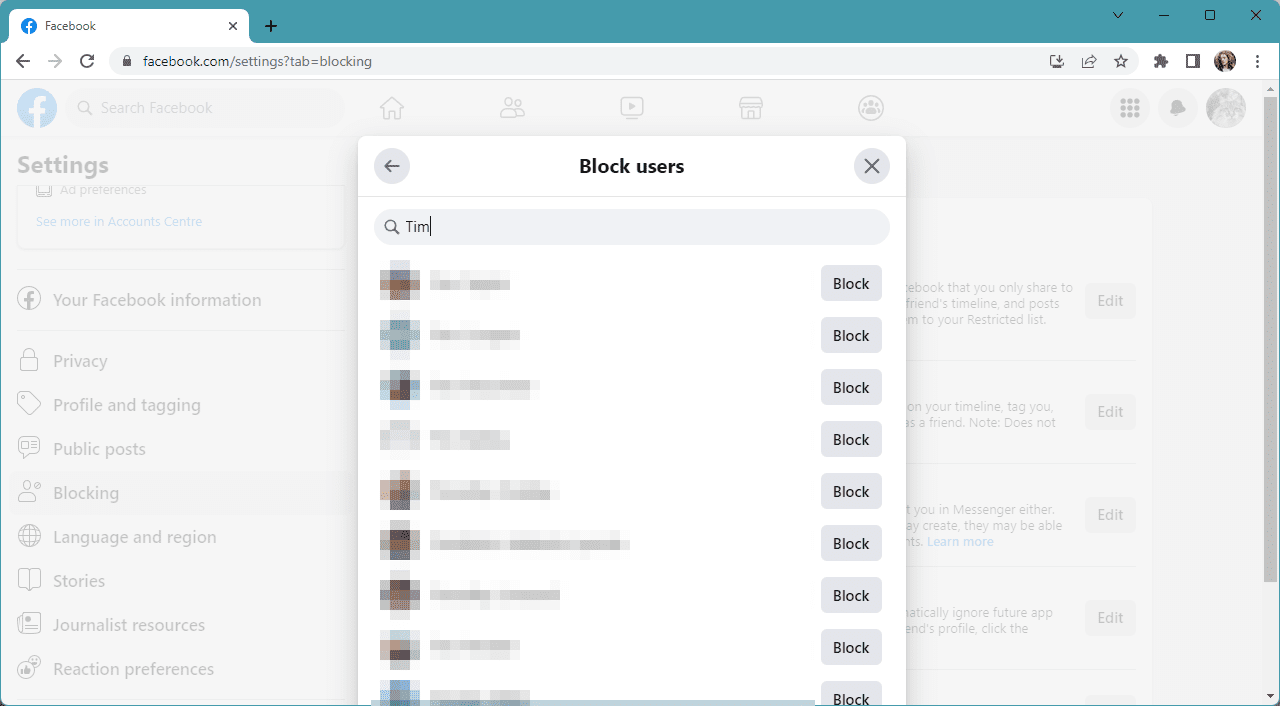Screen dimensions: 1280x706
Task: Click the back arrow in Block users dialog
Action: (x=392, y=166)
